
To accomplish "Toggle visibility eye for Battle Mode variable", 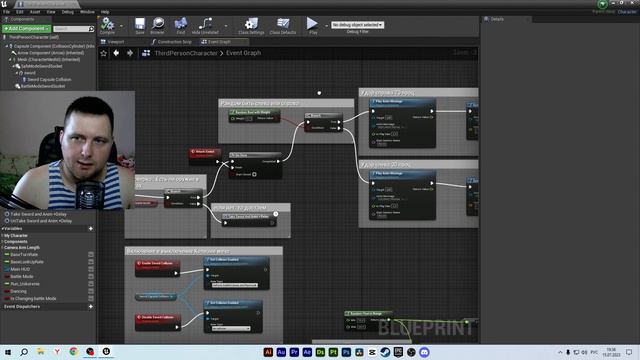I will tap(91, 277).
